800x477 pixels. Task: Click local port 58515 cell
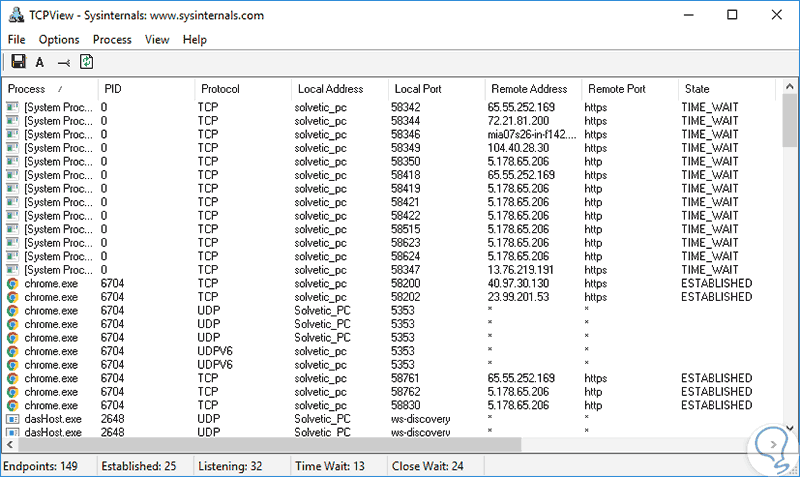406,229
